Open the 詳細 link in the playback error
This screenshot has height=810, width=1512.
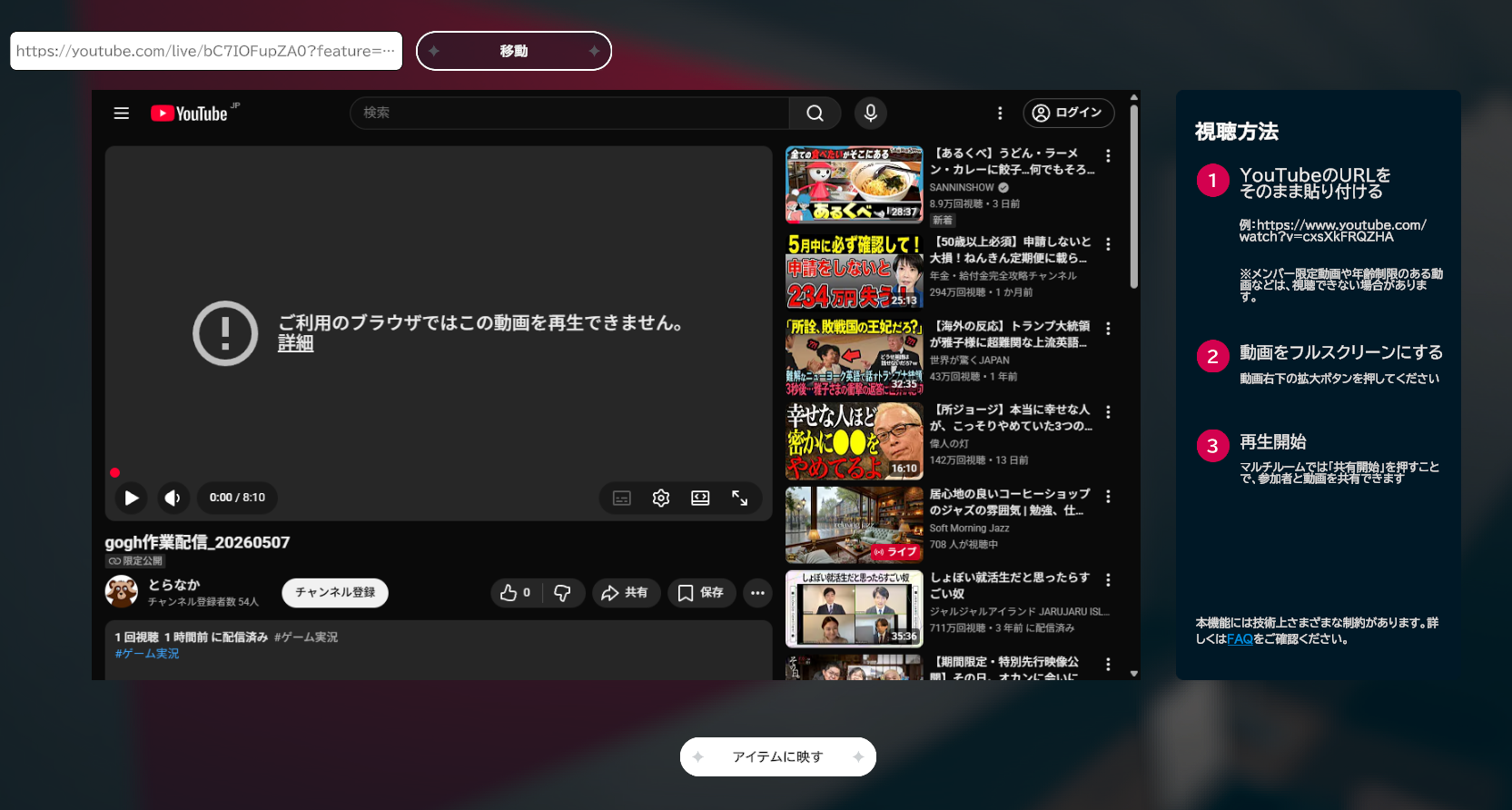(x=295, y=343)
